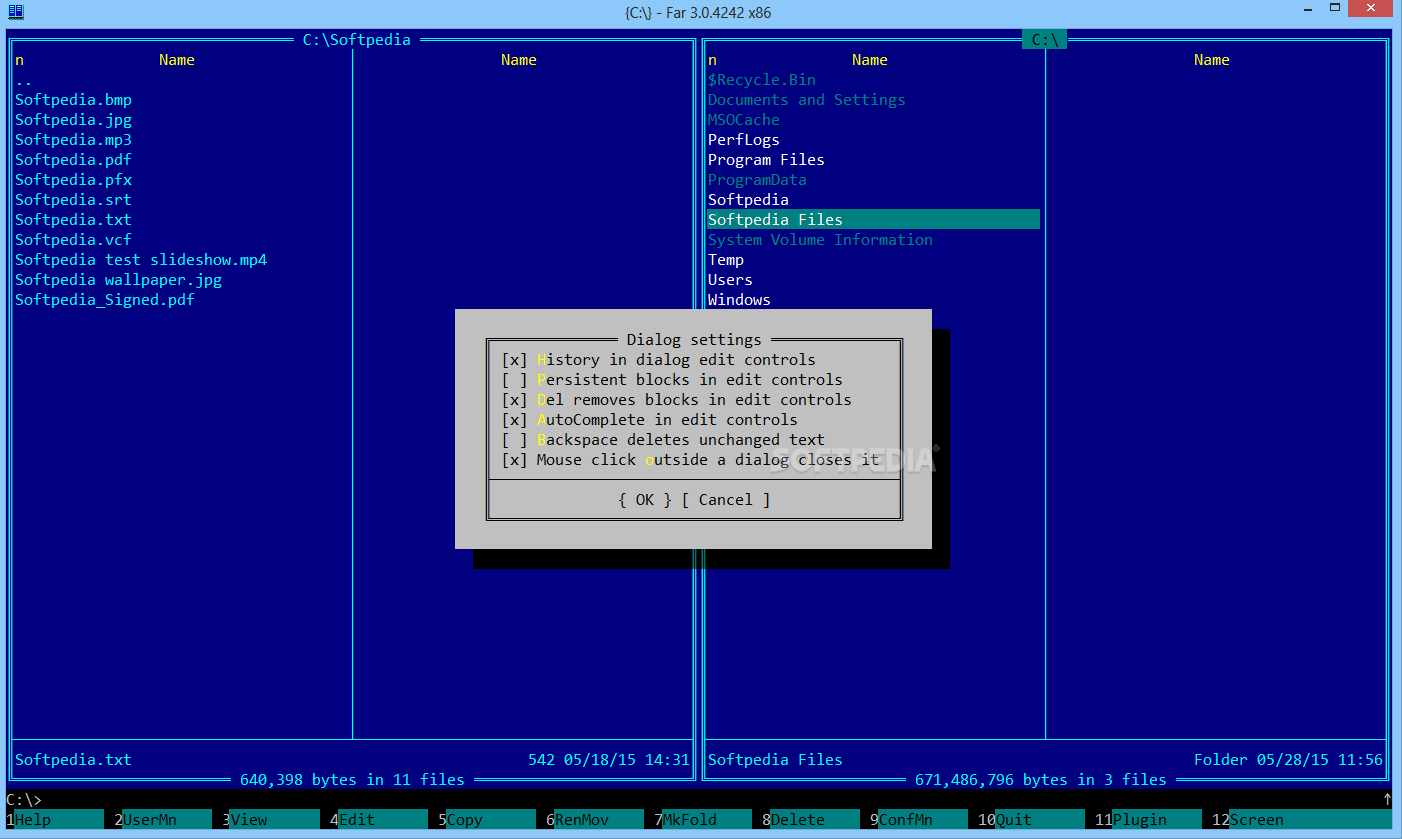Open ConfMn from the key bar

pyautogui.click(x=918, y=820)
